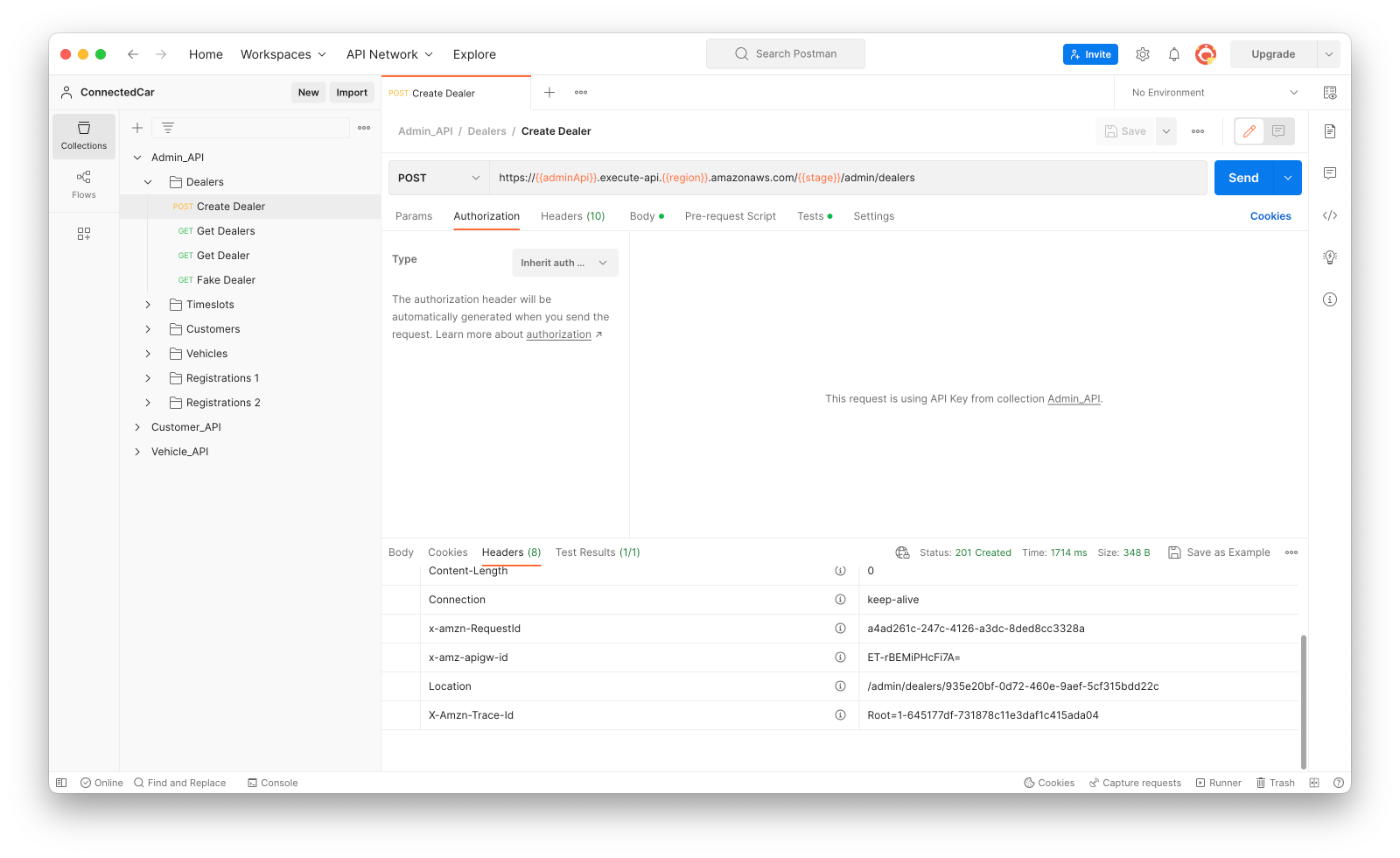Image resolution: width=1400 pixels, height=858 pixels.
Task: Open the API Network dropdown
Action: point(389,54)
